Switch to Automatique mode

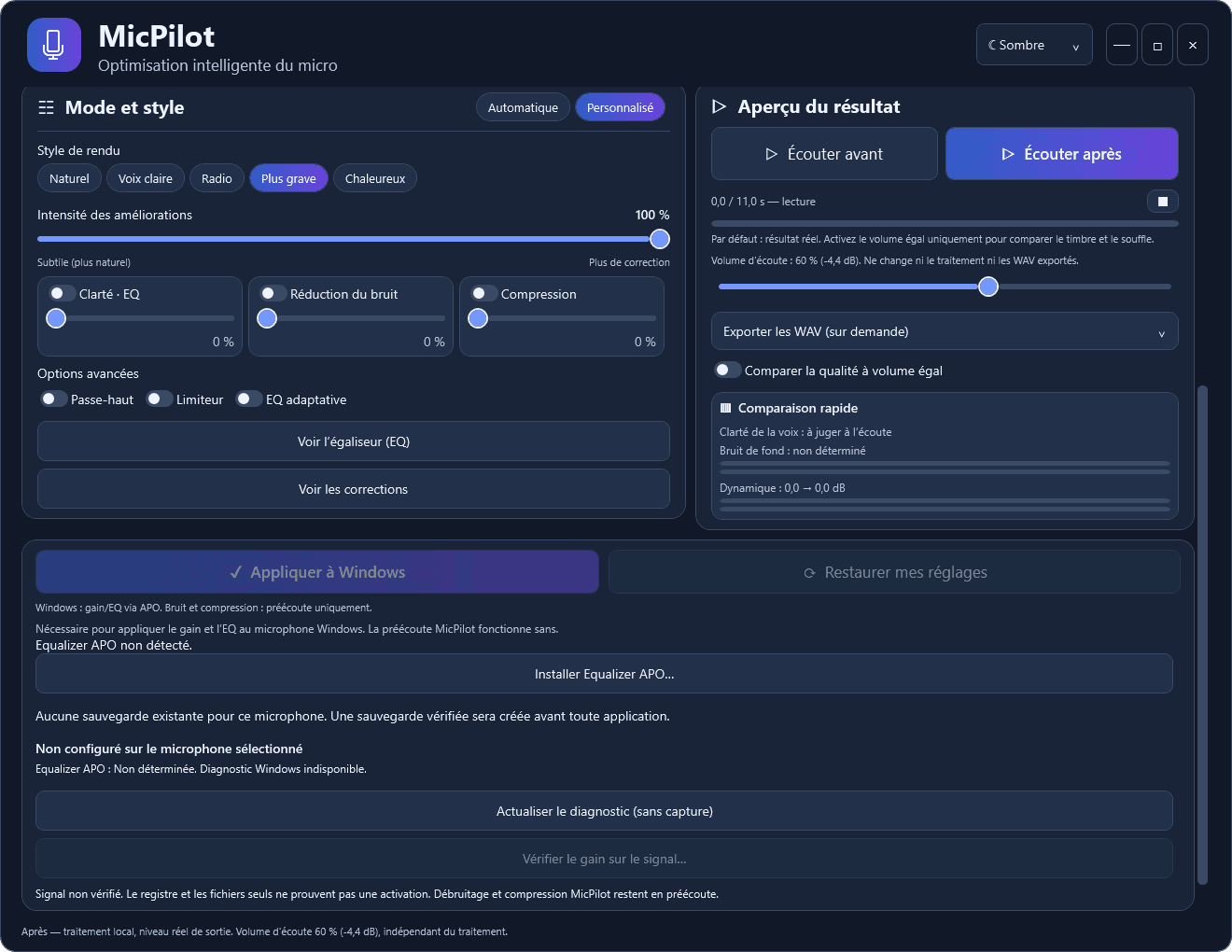point(523,107)
